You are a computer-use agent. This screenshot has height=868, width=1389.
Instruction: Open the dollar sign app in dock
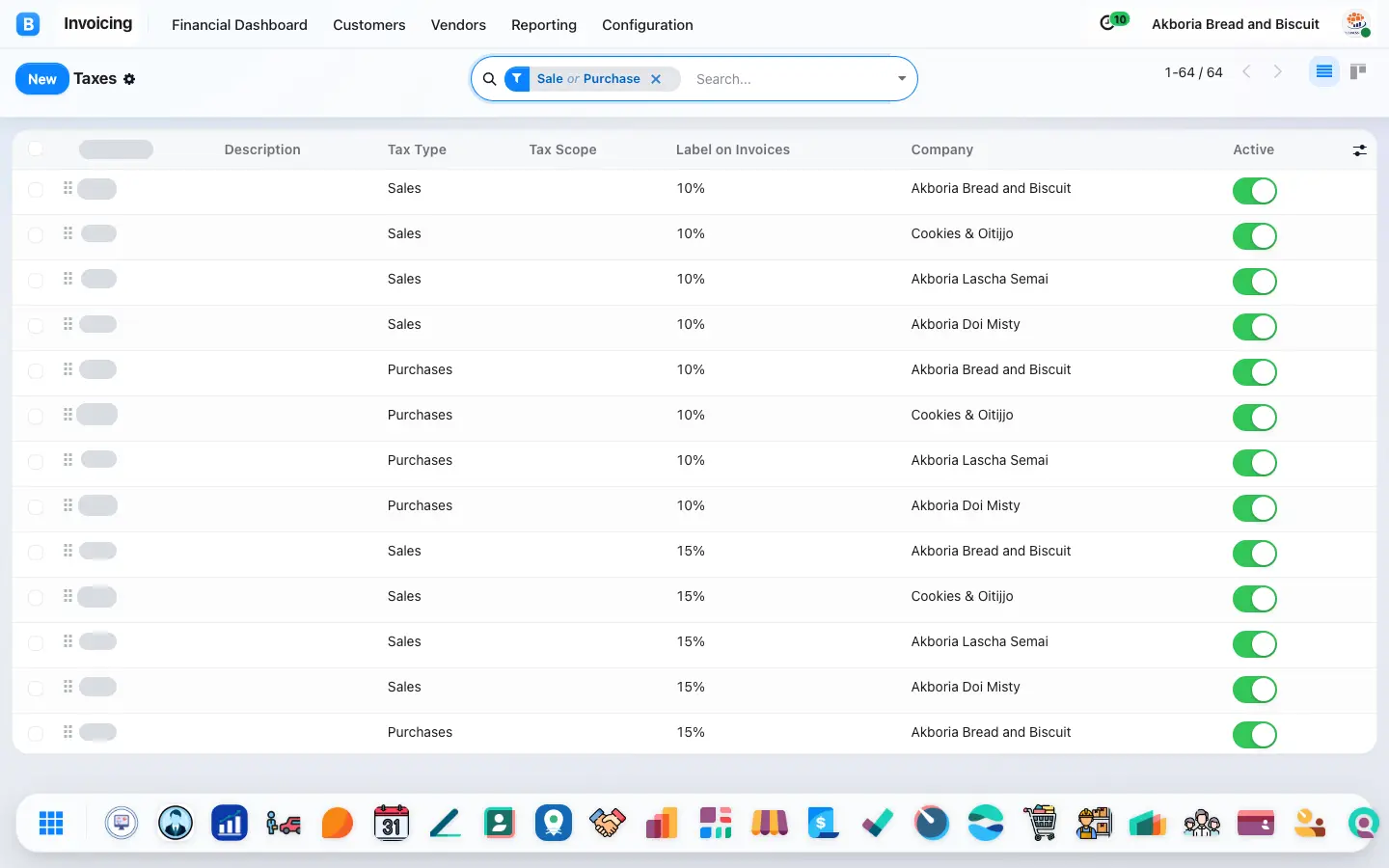(x=824, y=823)
